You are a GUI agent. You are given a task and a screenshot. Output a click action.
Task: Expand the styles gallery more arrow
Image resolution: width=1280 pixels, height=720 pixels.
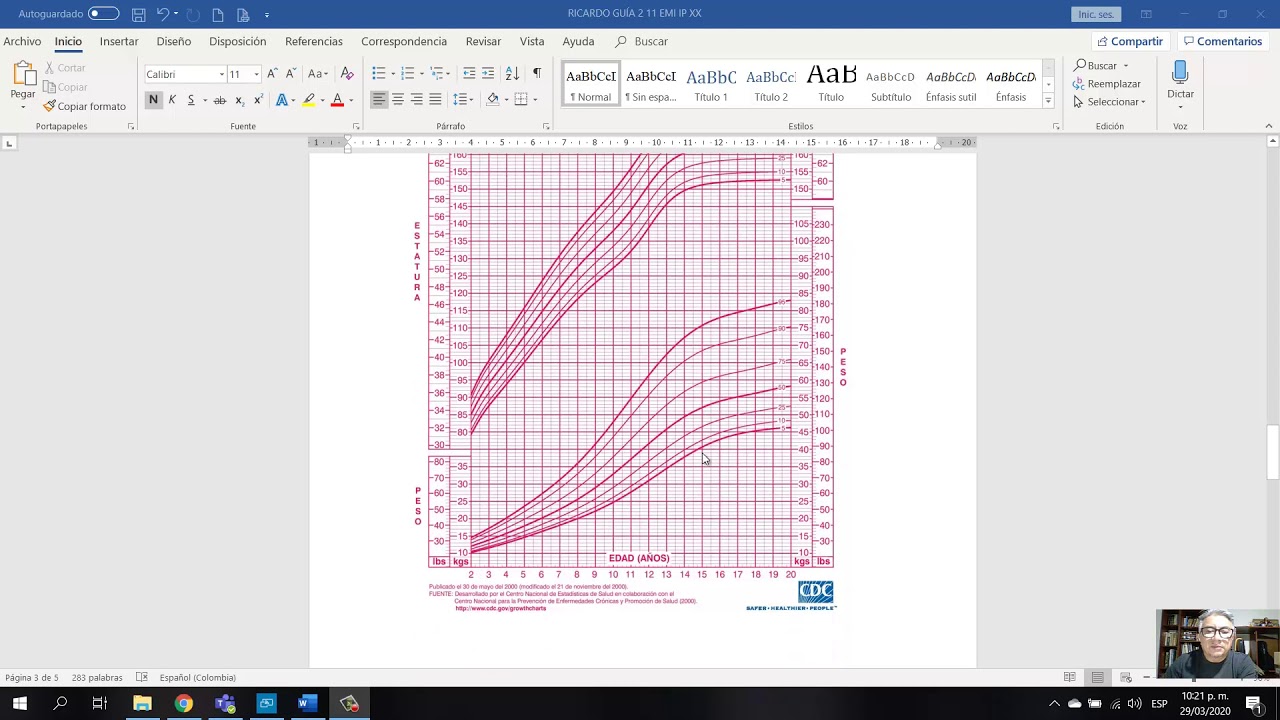[x=1048, y=100]
